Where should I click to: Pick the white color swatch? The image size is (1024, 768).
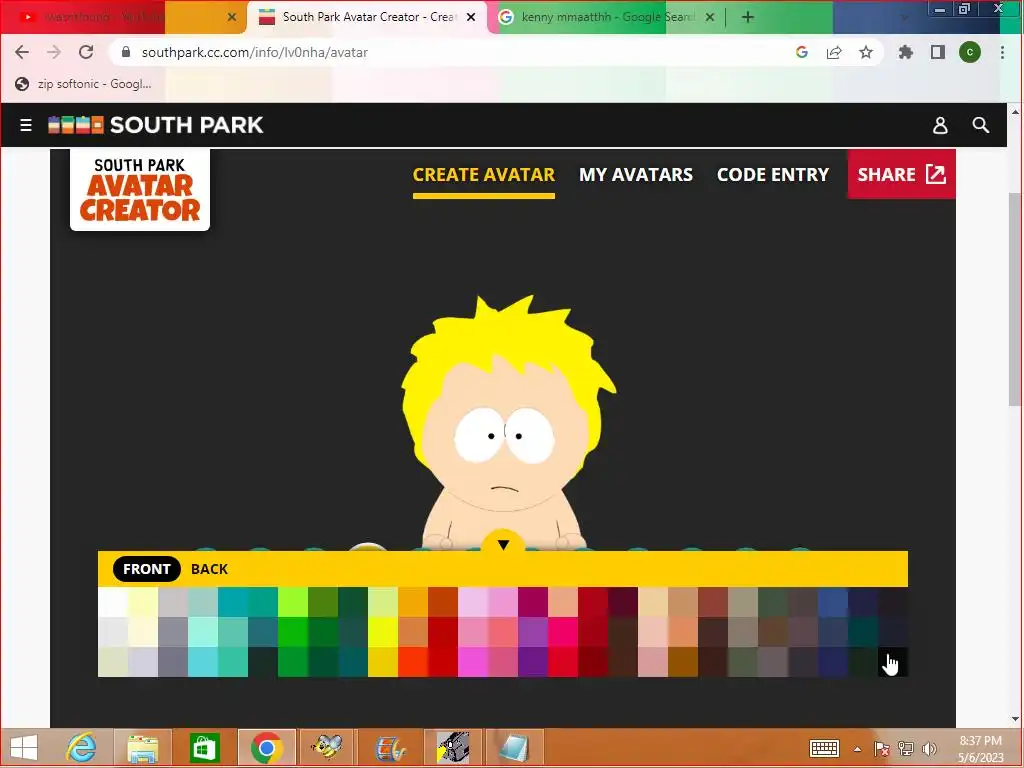(x=113, y=602)
